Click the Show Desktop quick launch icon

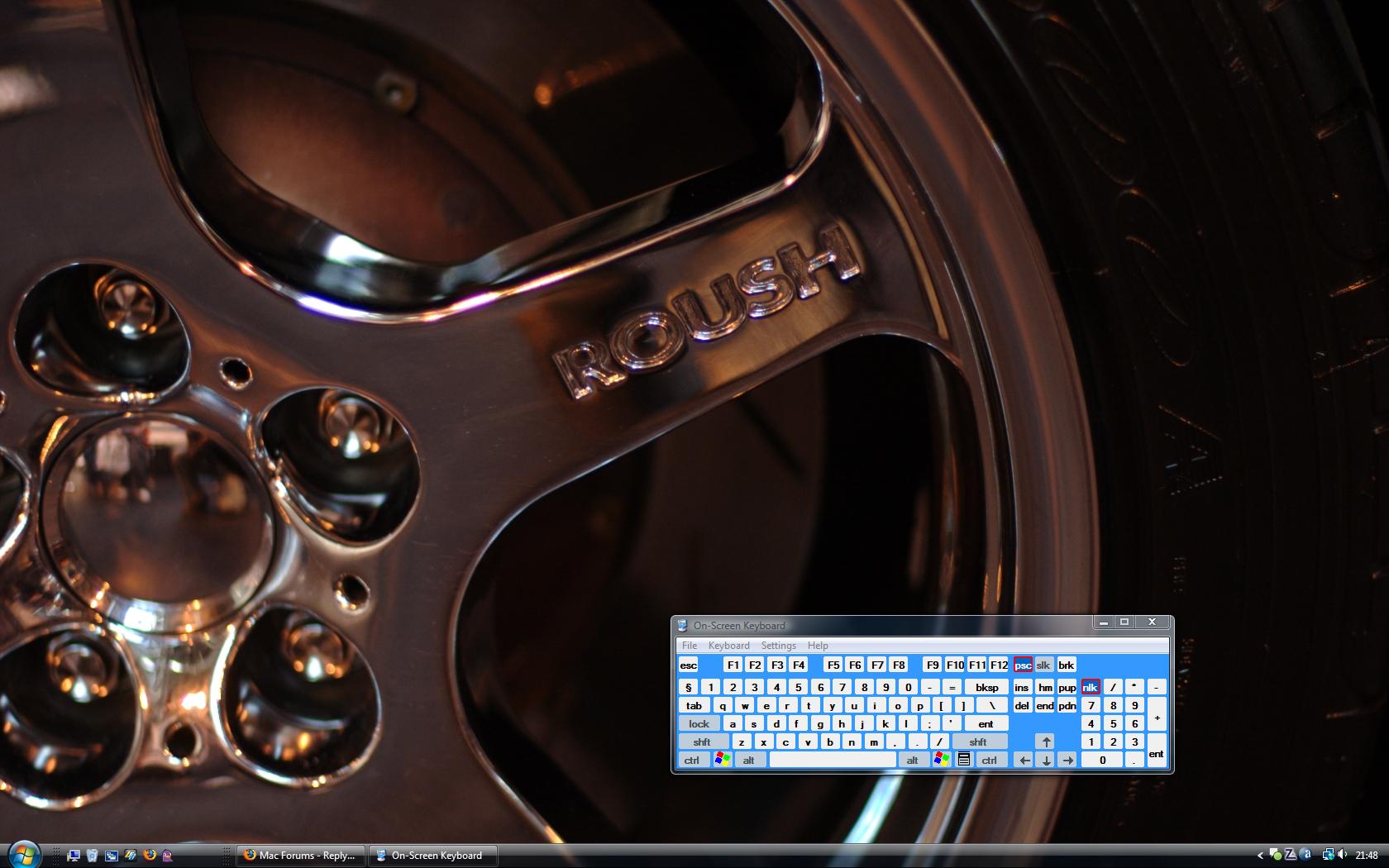point(73,856)
